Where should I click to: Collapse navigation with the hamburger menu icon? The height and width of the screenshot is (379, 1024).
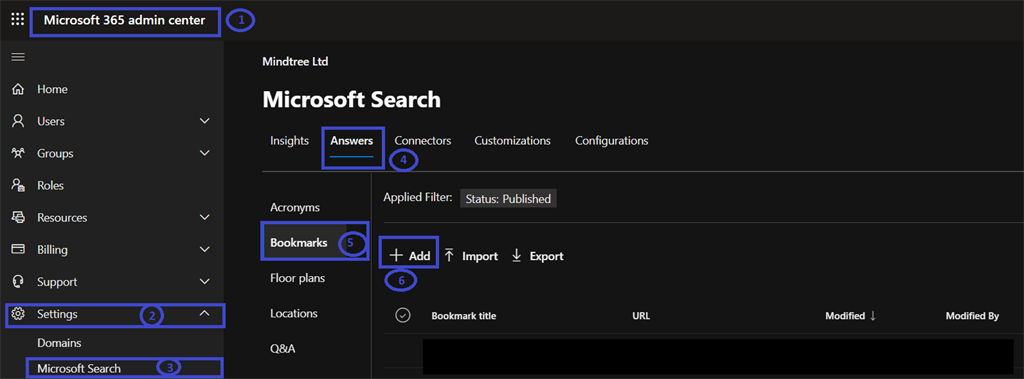18,57
